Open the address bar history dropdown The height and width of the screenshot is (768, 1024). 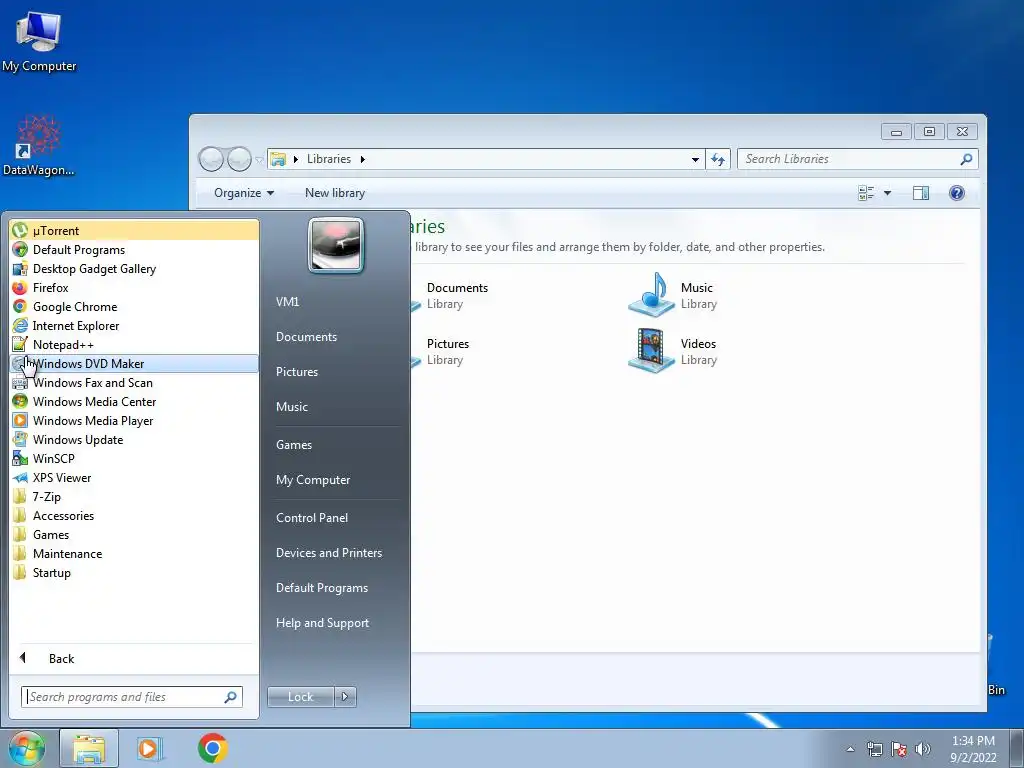pyautogui.click(x=695, y=159)
